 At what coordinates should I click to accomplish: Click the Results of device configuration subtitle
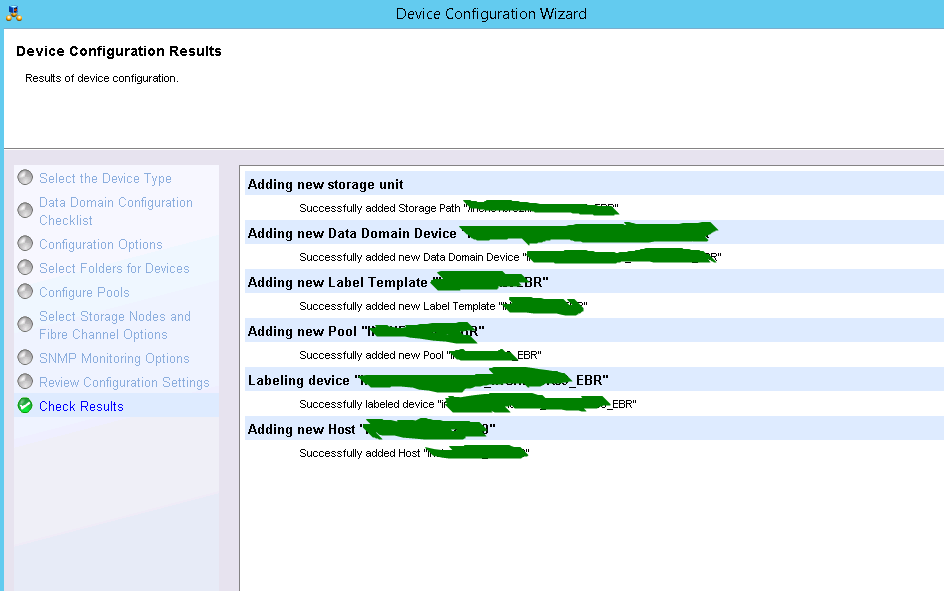tap(102, 78)
